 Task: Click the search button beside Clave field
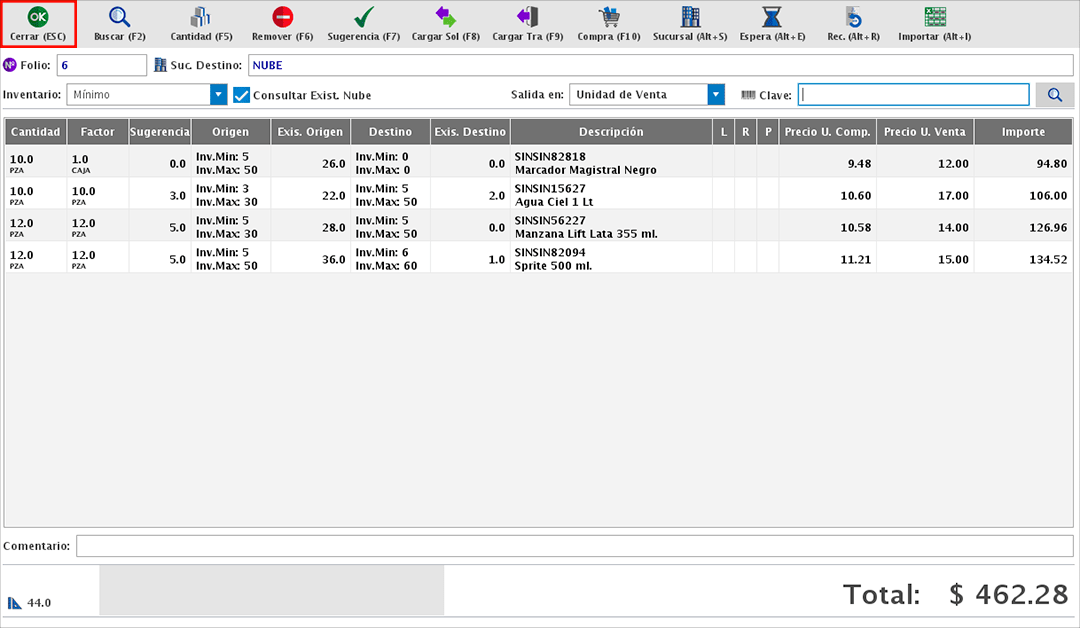(x=1054, y=95)
